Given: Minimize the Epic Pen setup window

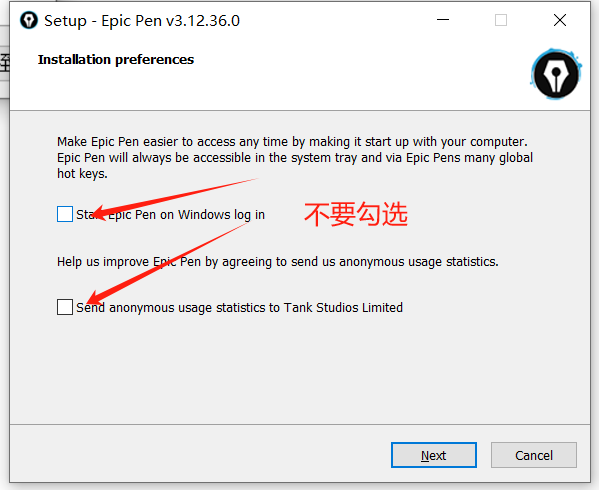Looking at the screenshot, I should pyautogui.click(x=443, y=20).
